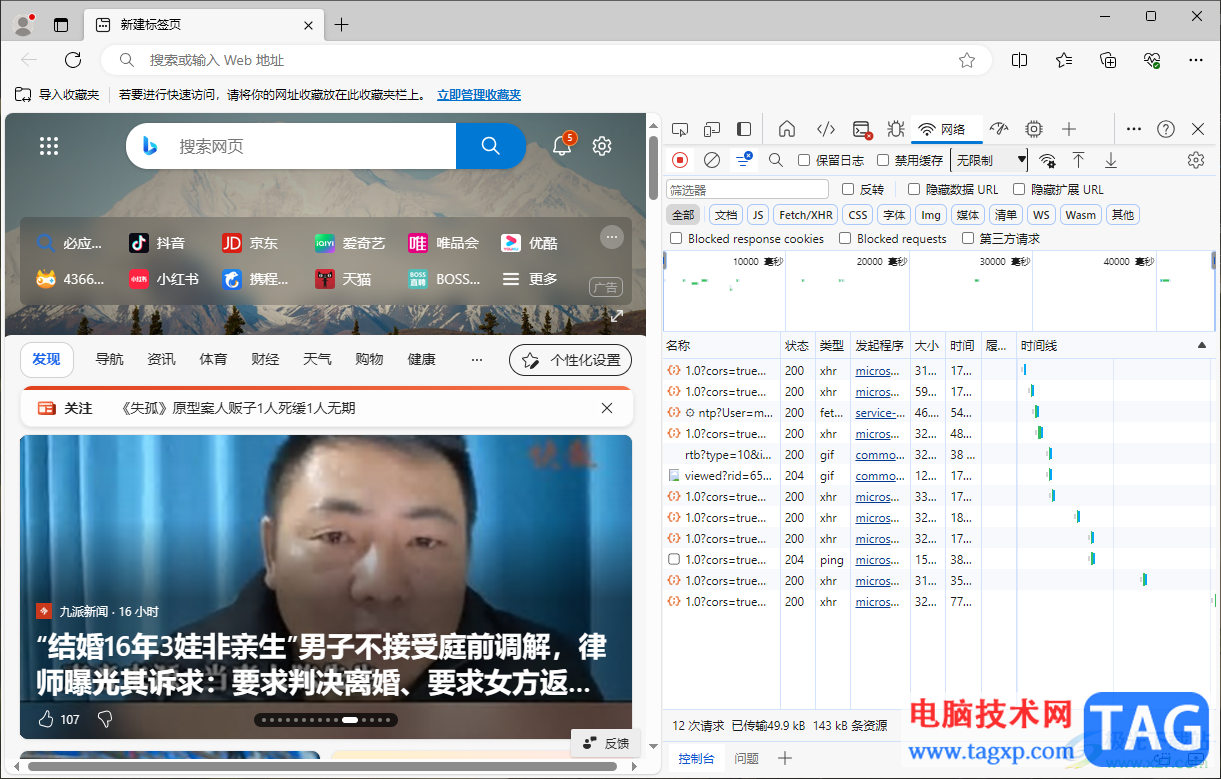The width and height of the screenshot is (1221, 779).
Task: Stop recording network log
Action: (680, 160)
